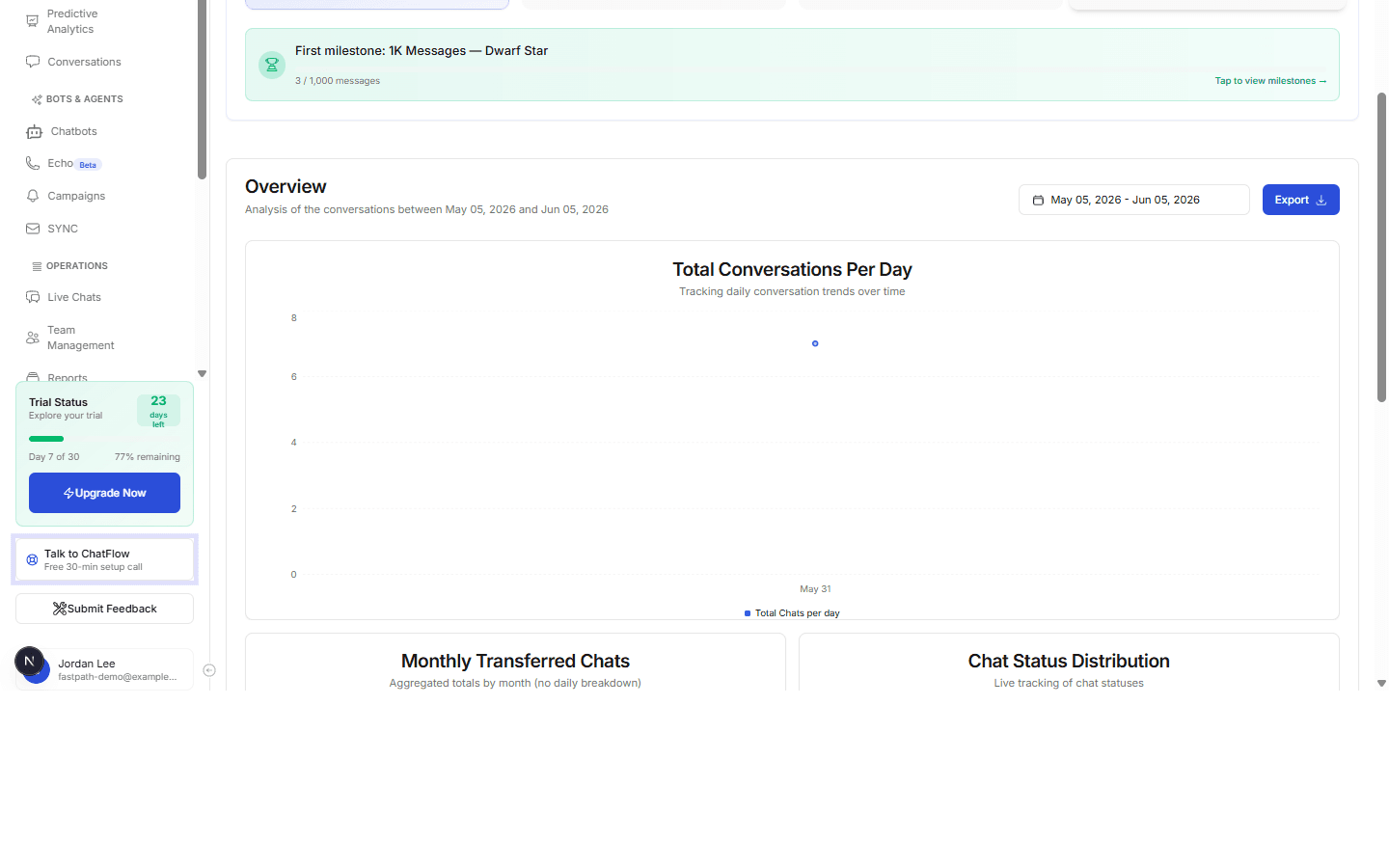This screenshot has height=868, width=1389.
Task: Click the trial progress bar
Action: pos(104,439)
